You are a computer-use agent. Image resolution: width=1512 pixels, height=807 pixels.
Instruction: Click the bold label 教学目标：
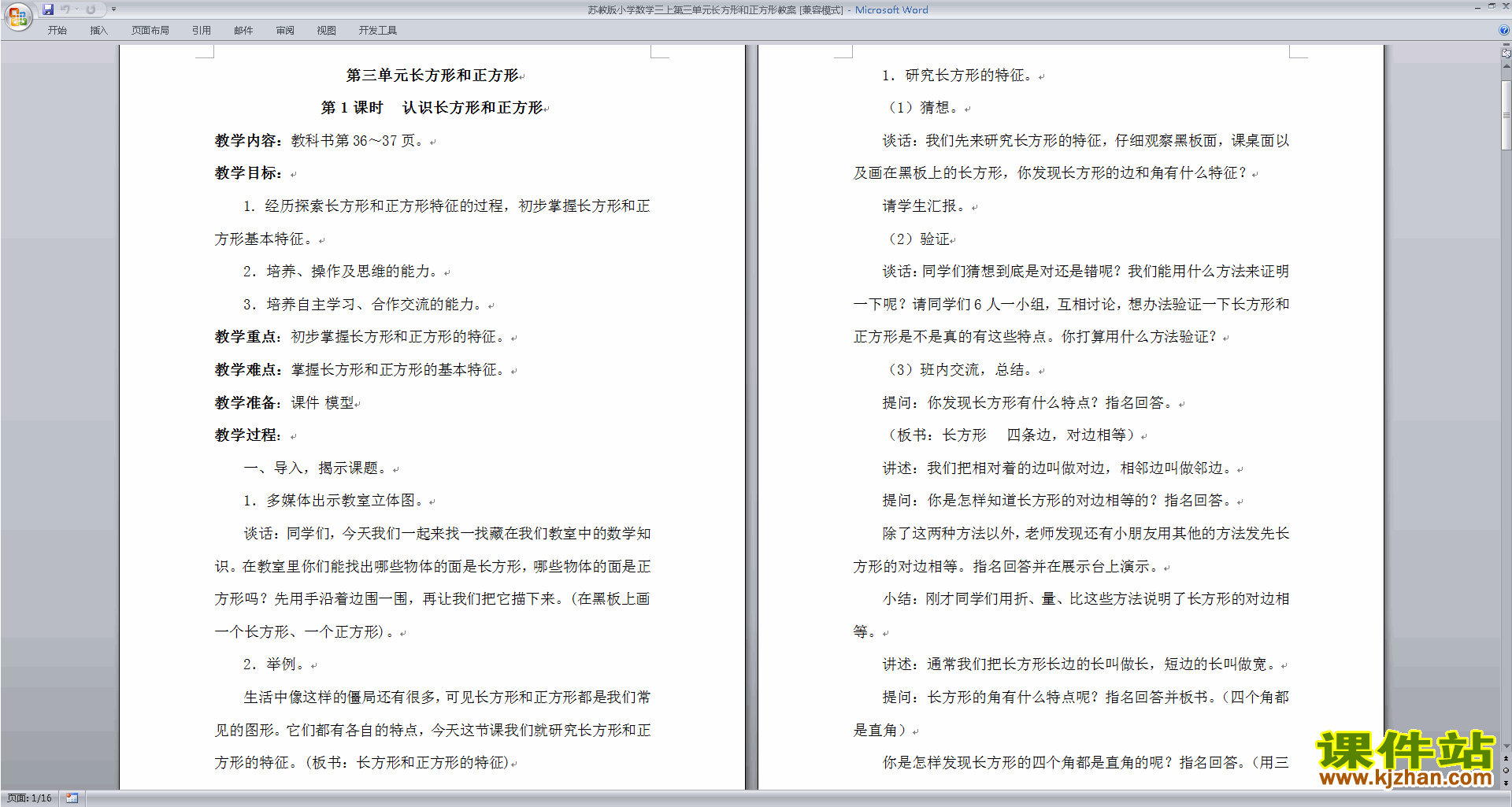tap(249, 173)
